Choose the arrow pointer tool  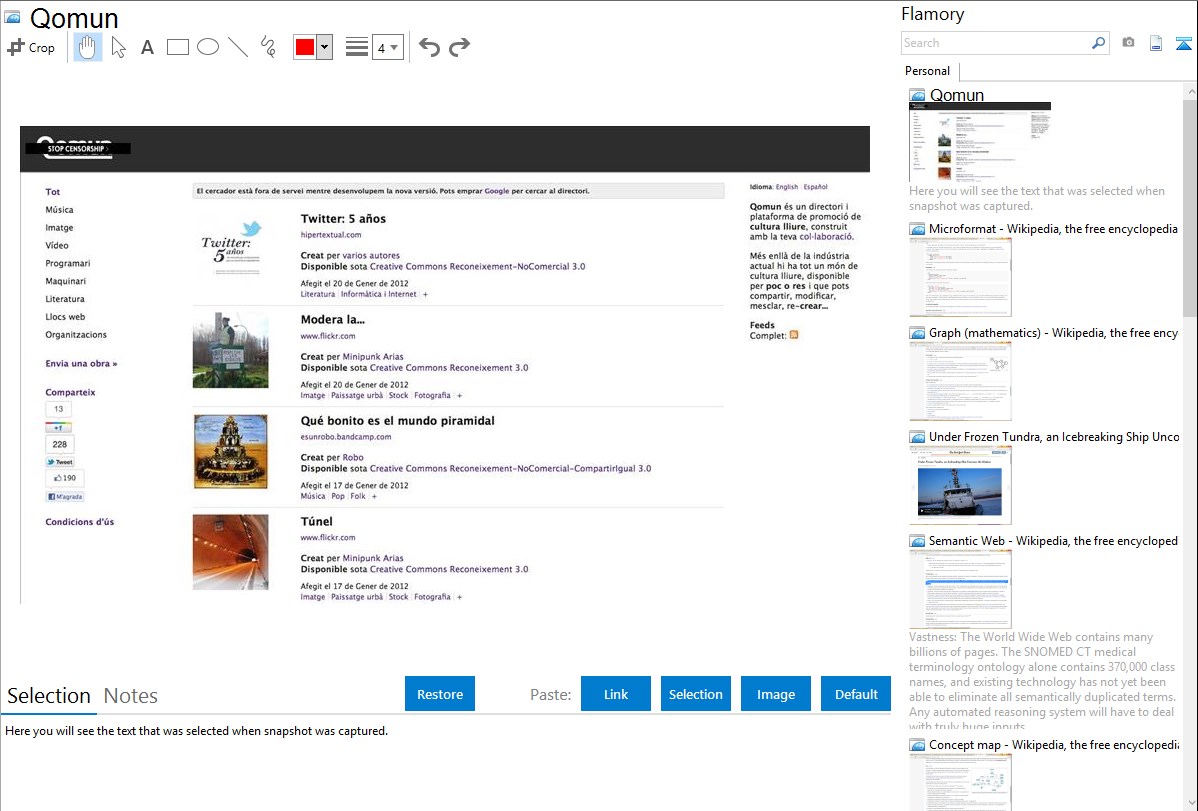tap(118, 47)
